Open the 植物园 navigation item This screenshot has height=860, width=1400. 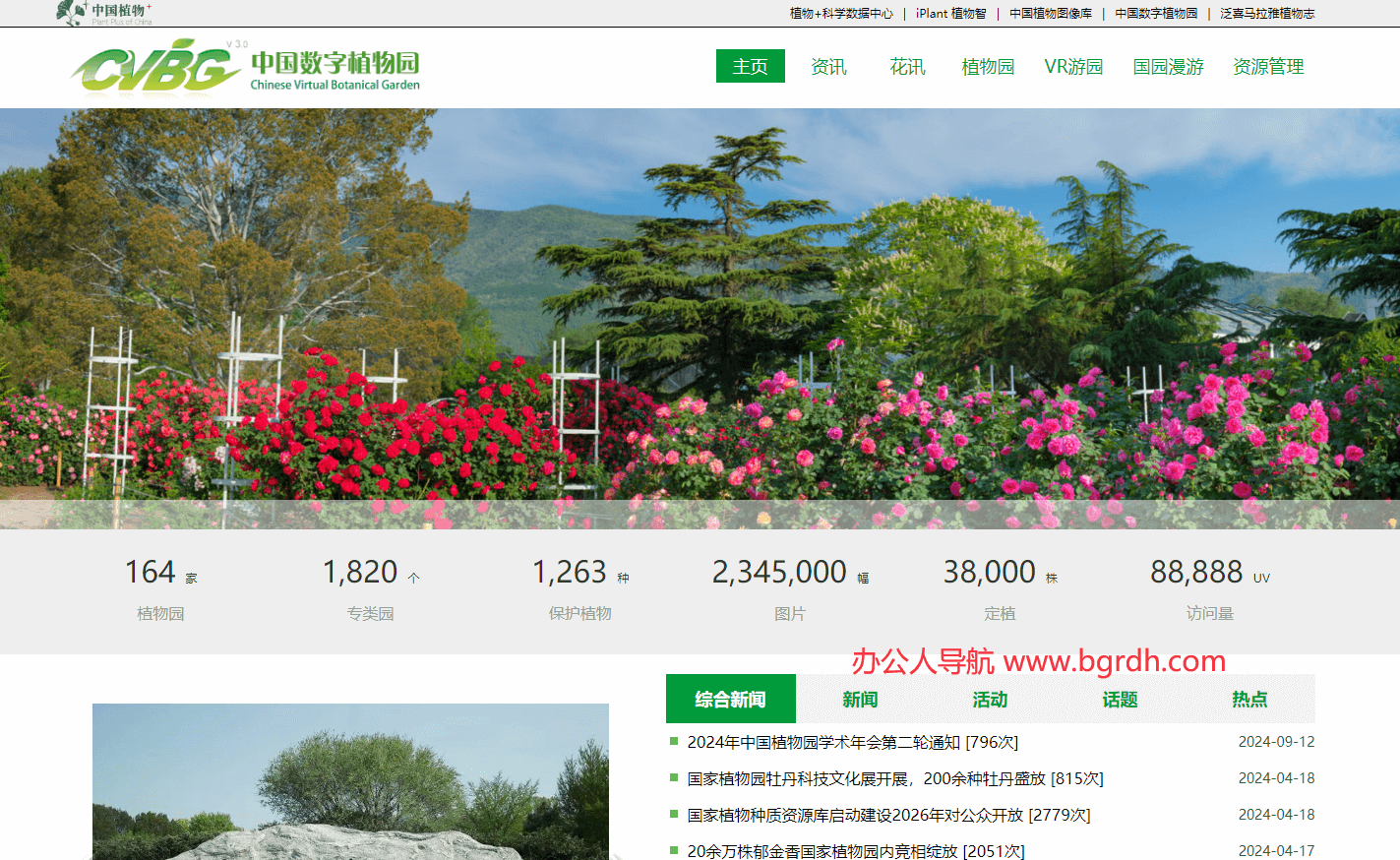(x=987, y=66)
